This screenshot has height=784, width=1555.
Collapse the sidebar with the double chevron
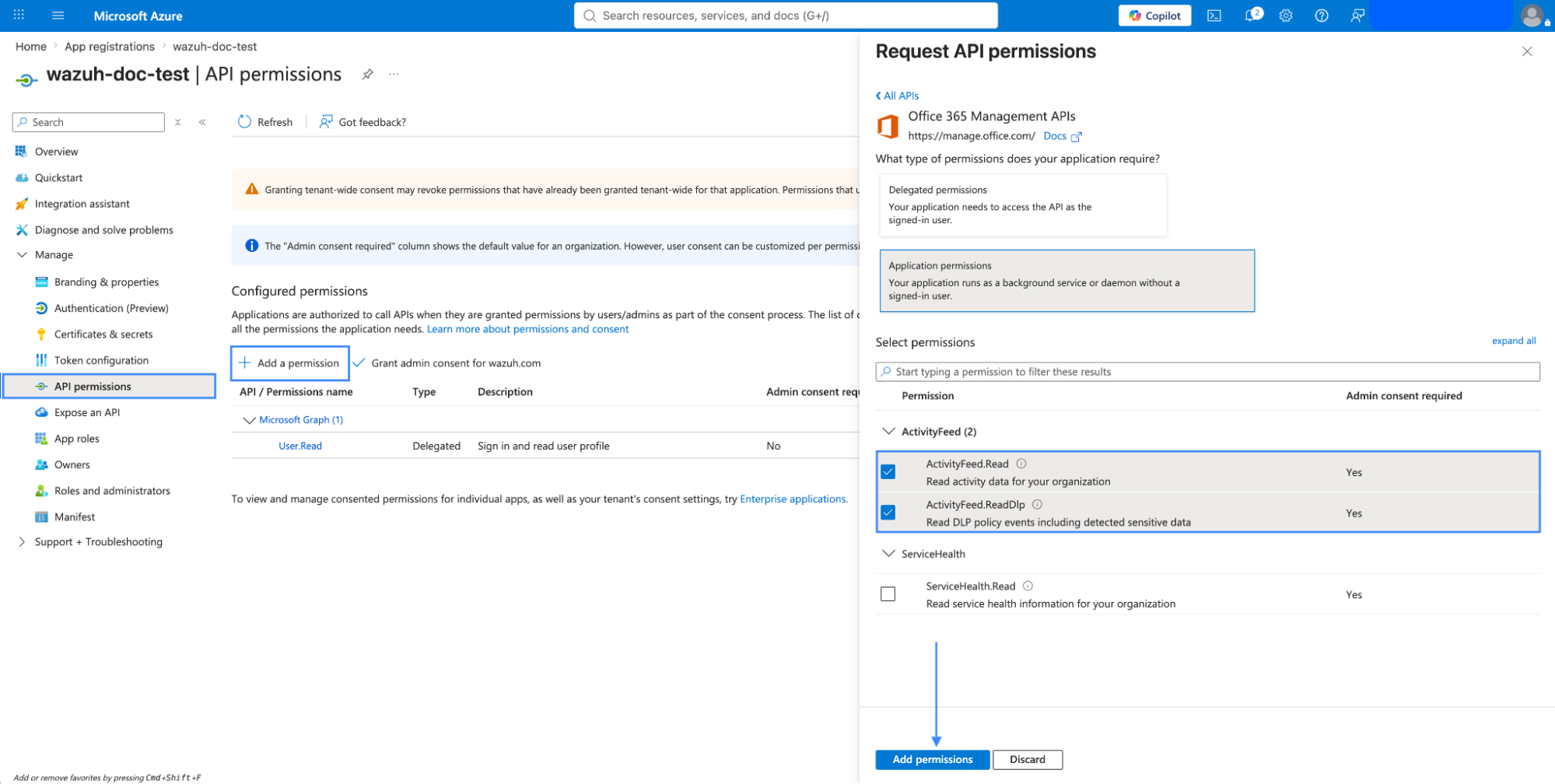pyautogui.click(x=202, y=122)
